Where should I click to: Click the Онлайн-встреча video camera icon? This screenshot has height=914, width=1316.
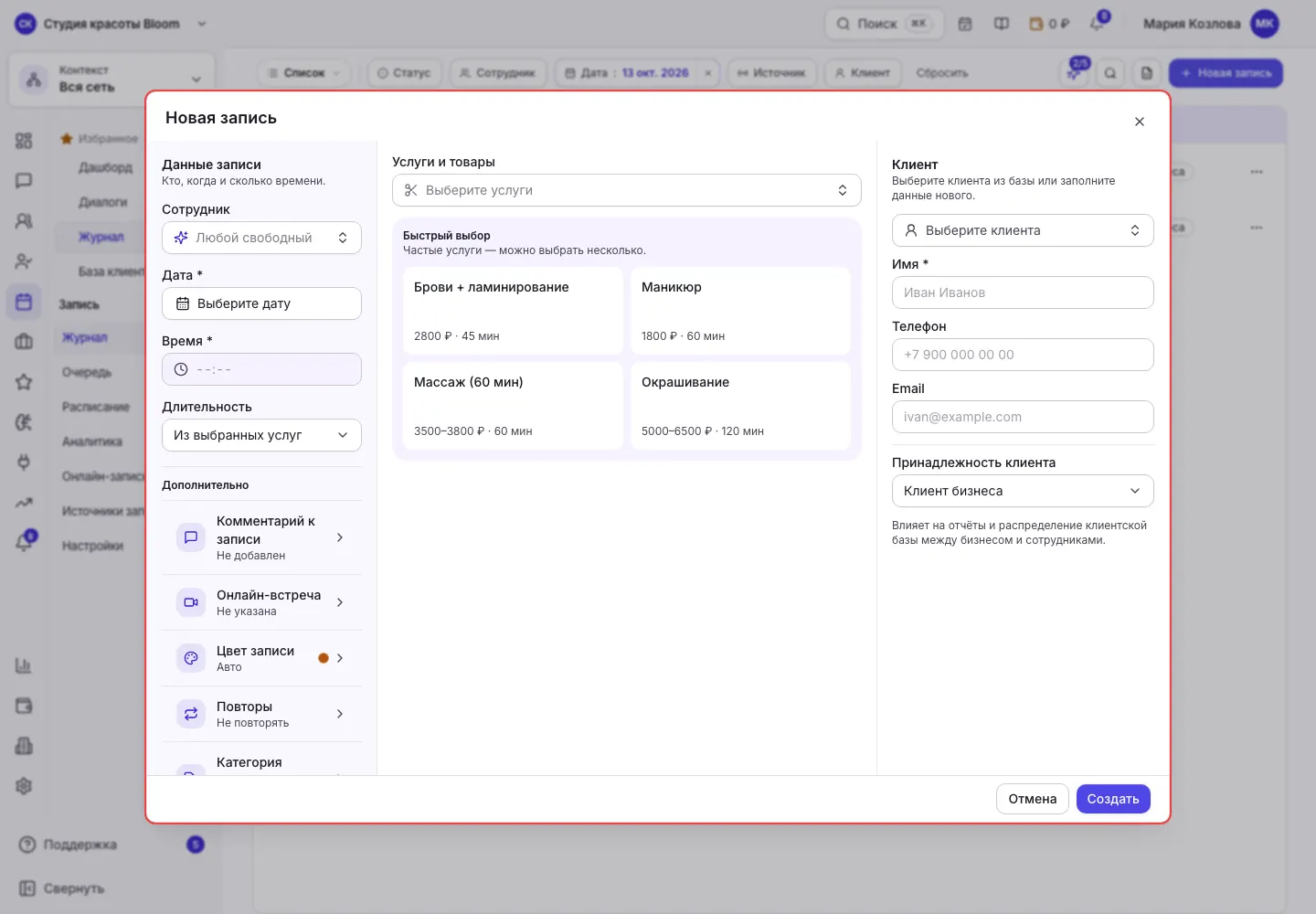click(x=191, y=602)
